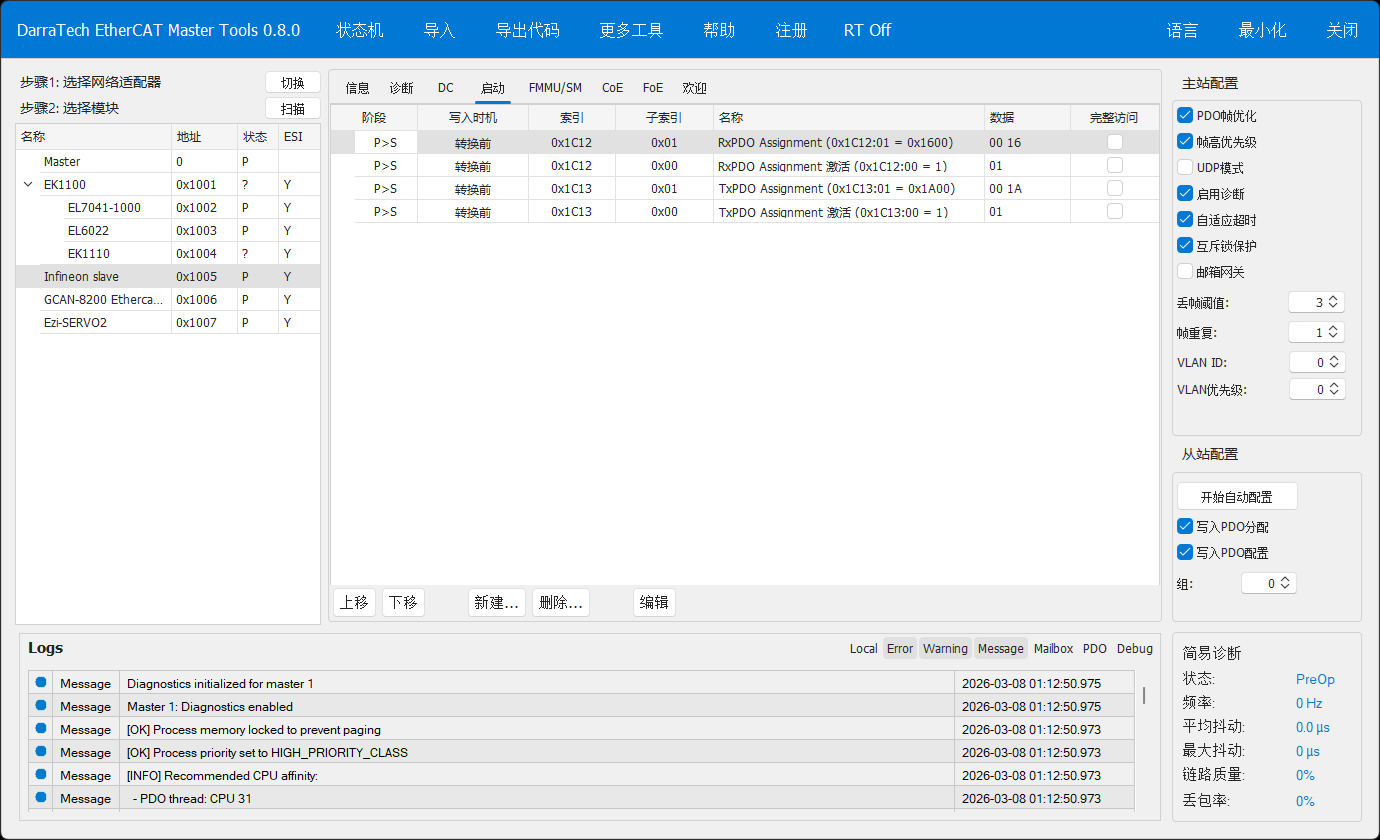Screen dimensions: 1380x840
Task: Open the CoE tab
Action: (612, 88)
